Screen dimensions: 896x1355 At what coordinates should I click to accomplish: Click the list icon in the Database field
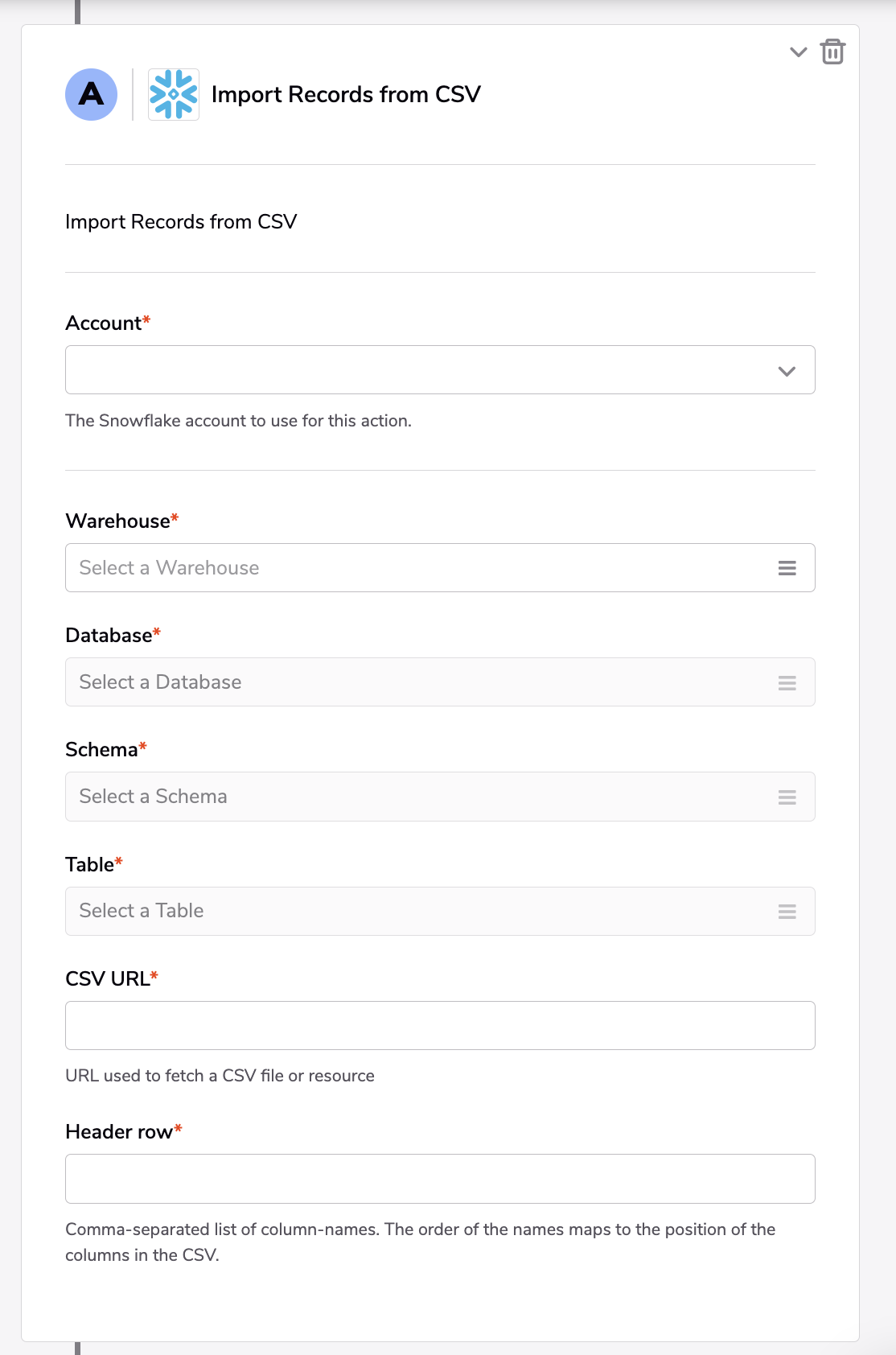point(787,682)
